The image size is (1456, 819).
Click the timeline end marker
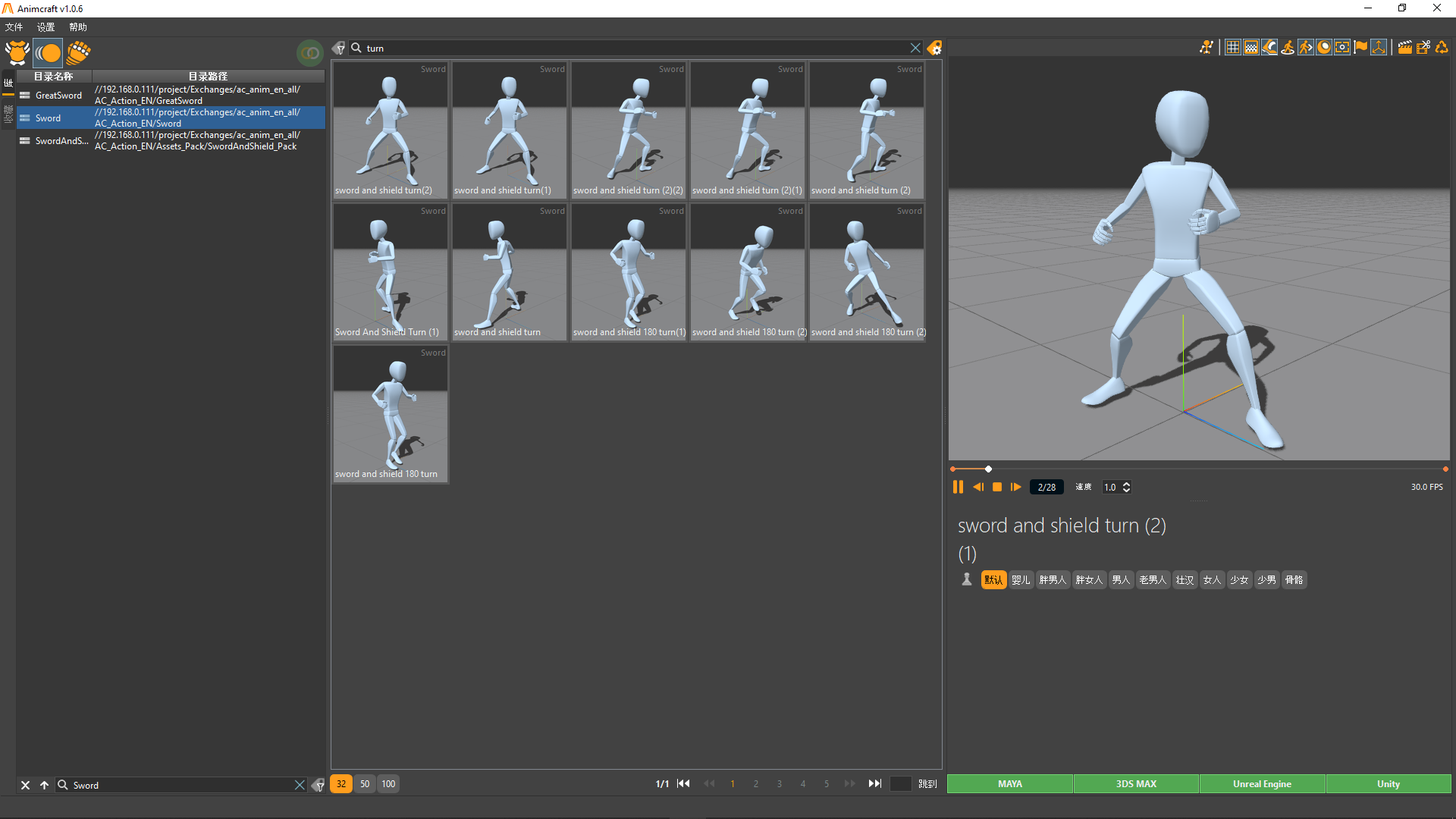[1445, 469]
